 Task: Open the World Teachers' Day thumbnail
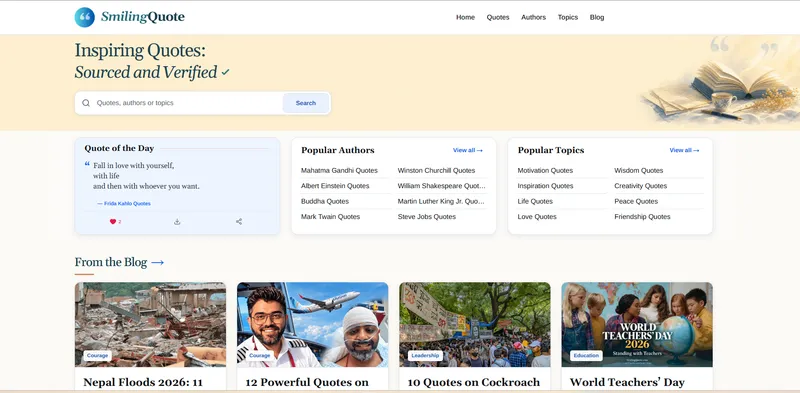[637, 325]
